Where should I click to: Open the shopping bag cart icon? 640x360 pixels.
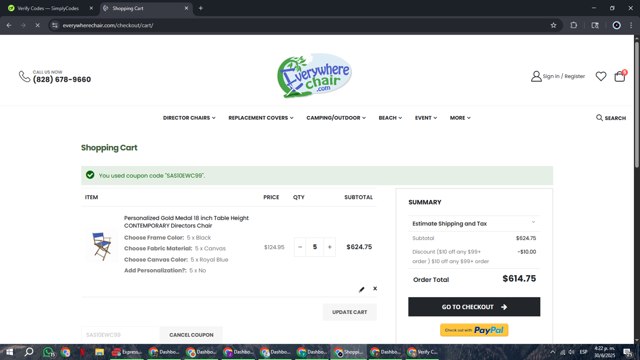pos(620,76)
